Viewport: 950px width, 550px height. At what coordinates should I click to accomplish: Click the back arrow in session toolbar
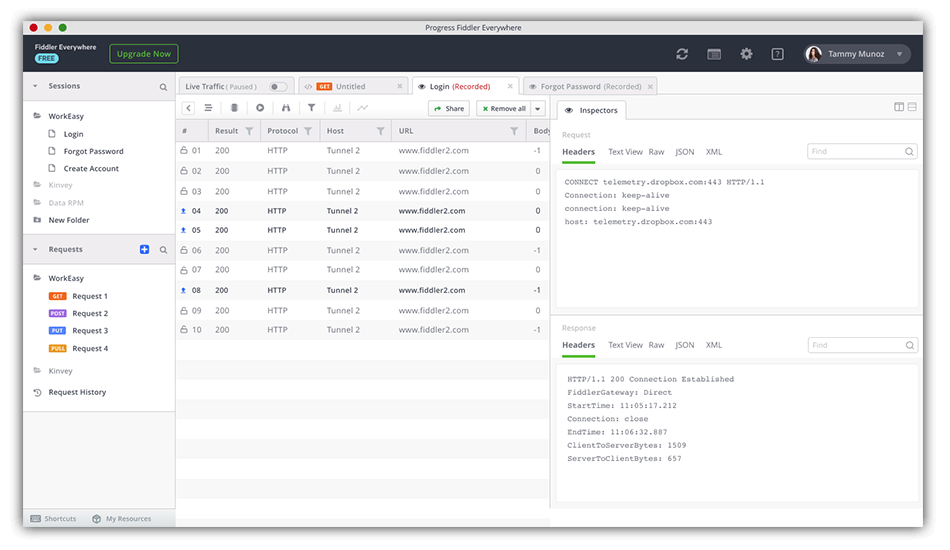tap(188, 108)
